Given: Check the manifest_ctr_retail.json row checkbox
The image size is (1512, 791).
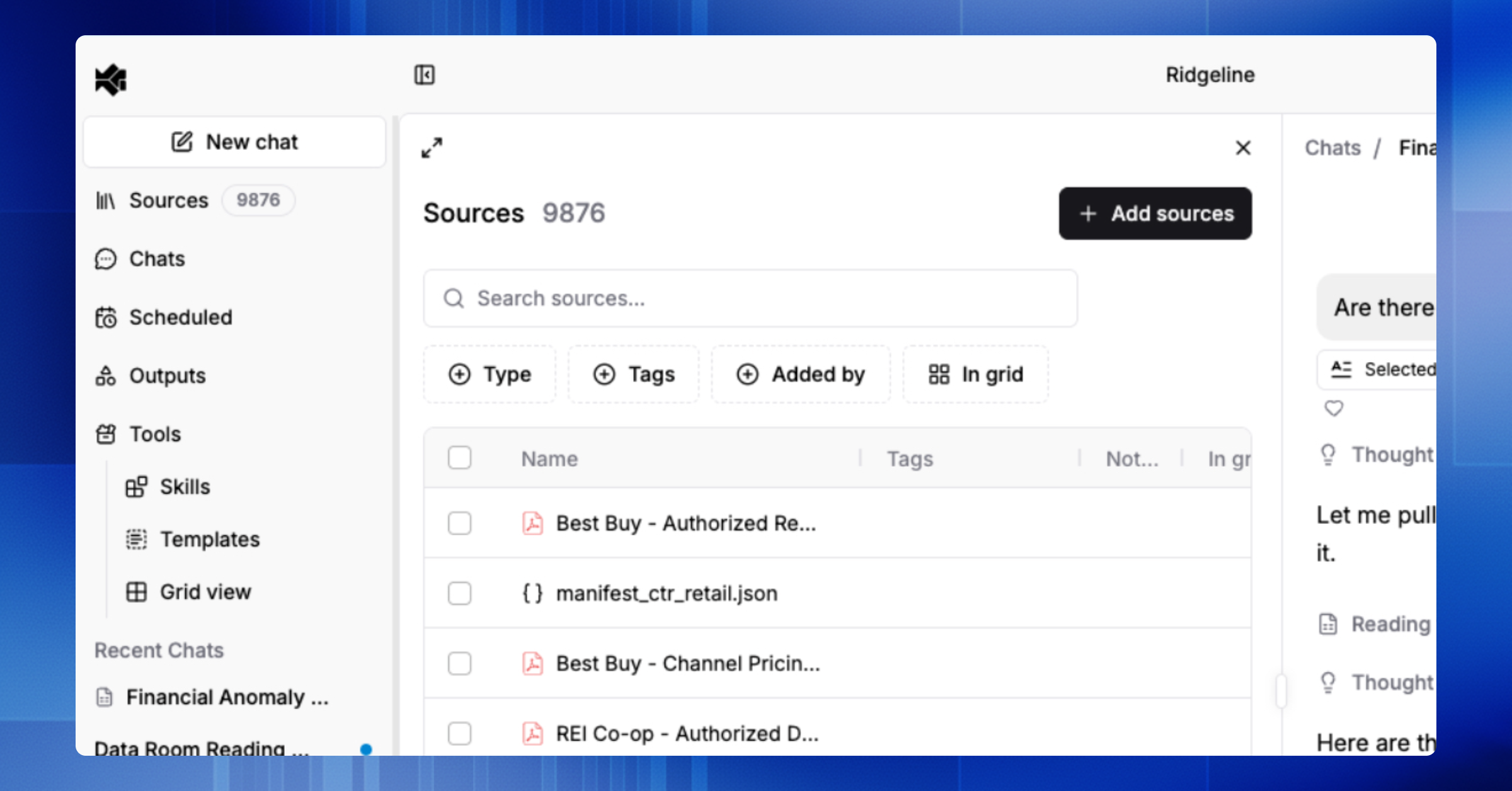Looking at the screenshot, I should tap(459, 593).
